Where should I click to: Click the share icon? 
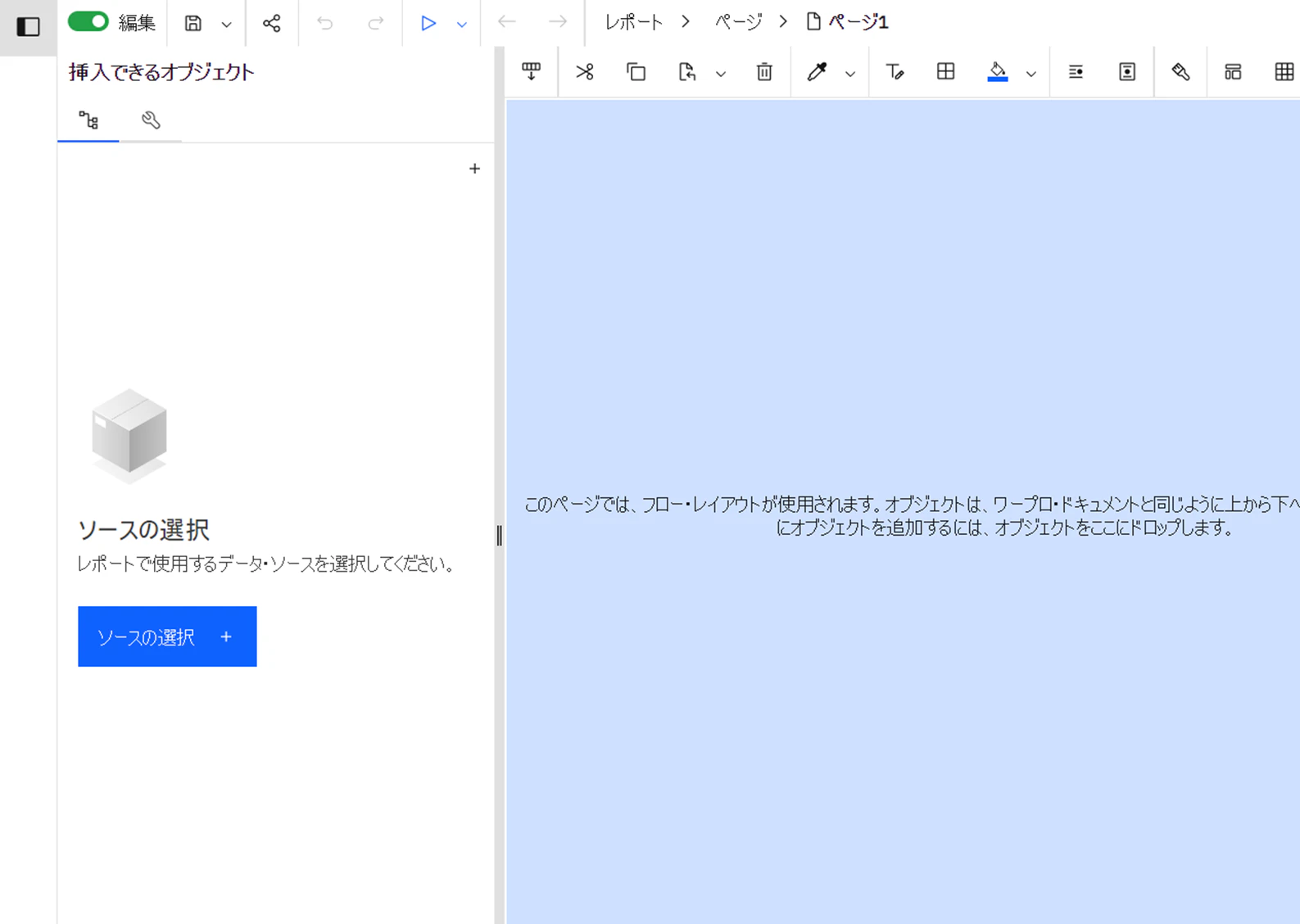coord(272,23)
